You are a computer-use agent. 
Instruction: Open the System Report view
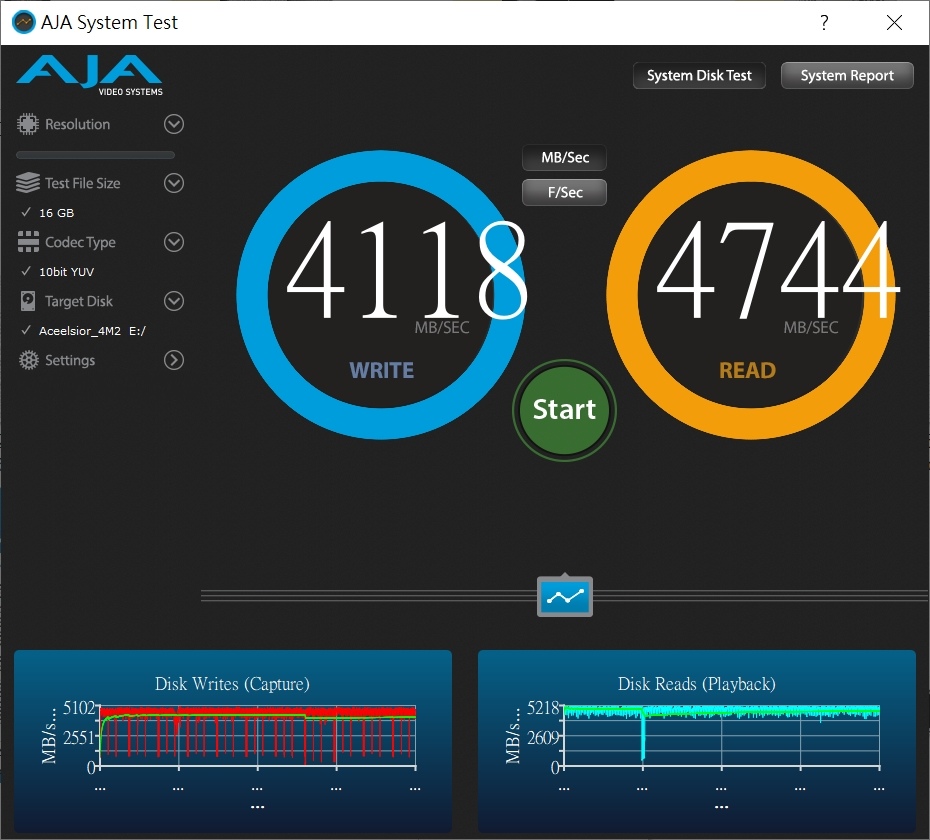847,75
